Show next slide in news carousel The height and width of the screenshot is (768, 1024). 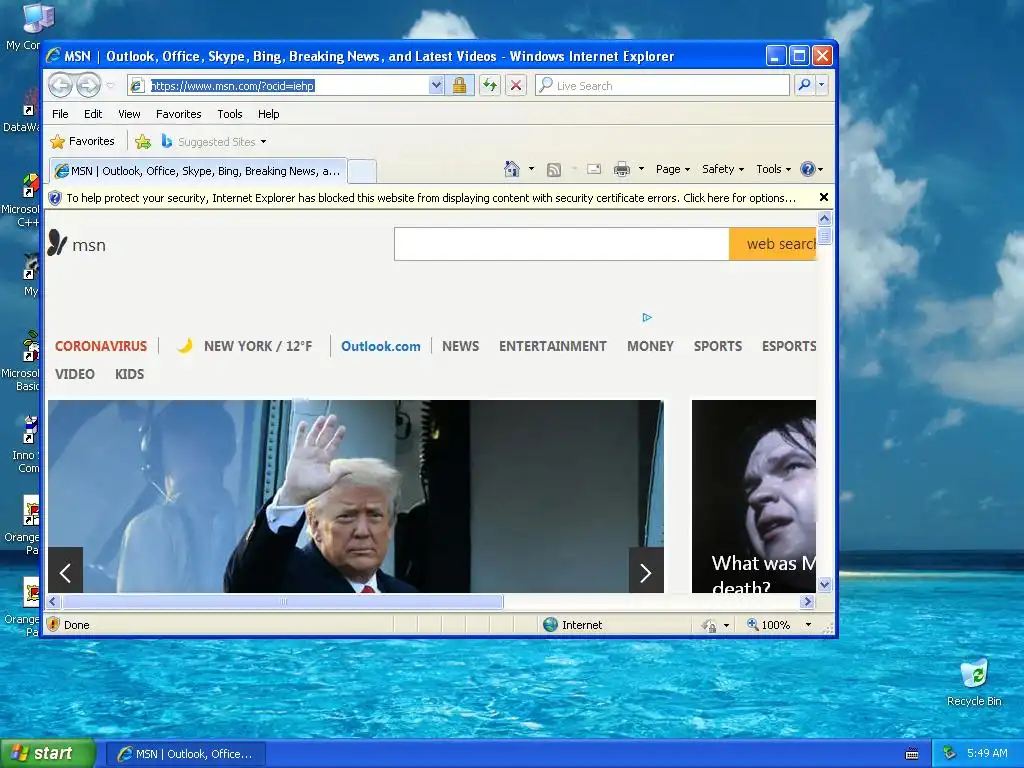[x=646, y=571]
